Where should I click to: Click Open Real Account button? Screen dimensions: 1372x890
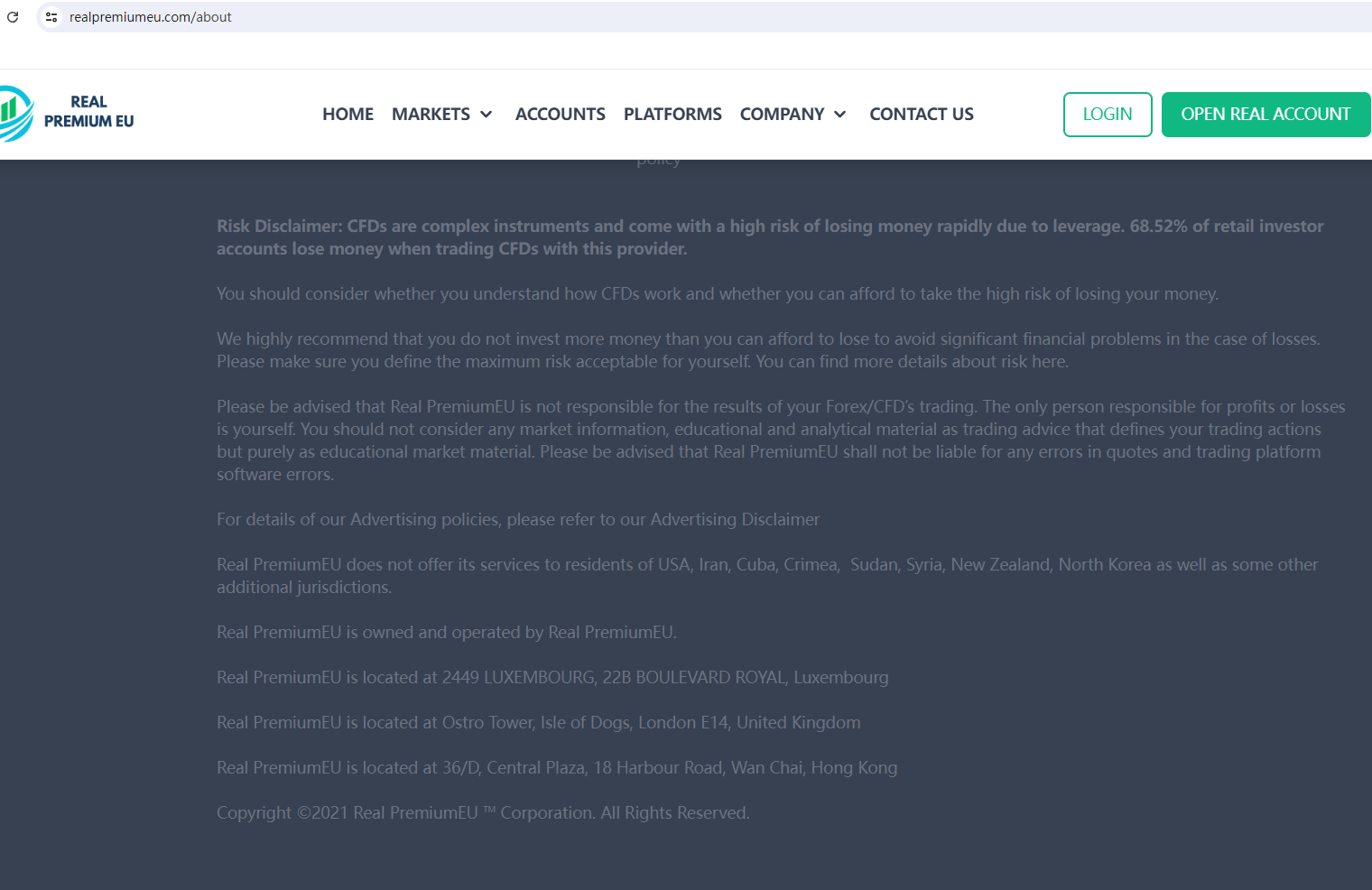[x=1265, y=115]
